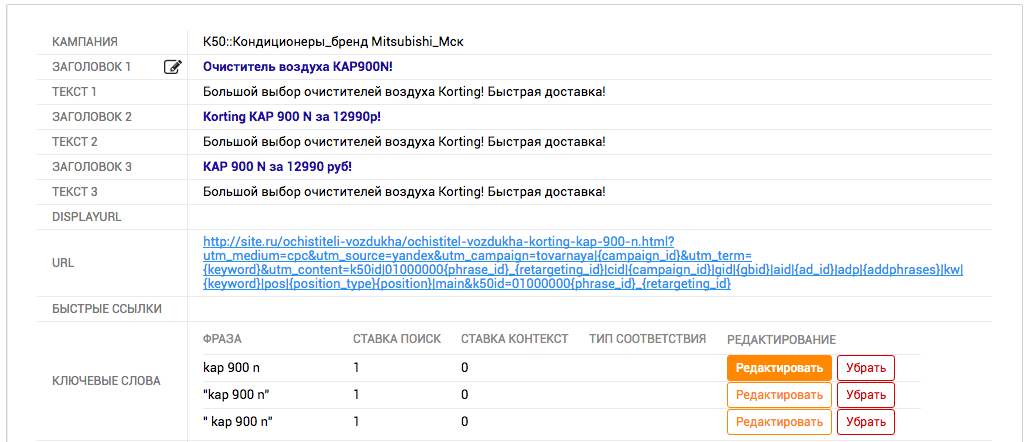Click Убрать for unquoted kap 900 n

tap(865, 368)
